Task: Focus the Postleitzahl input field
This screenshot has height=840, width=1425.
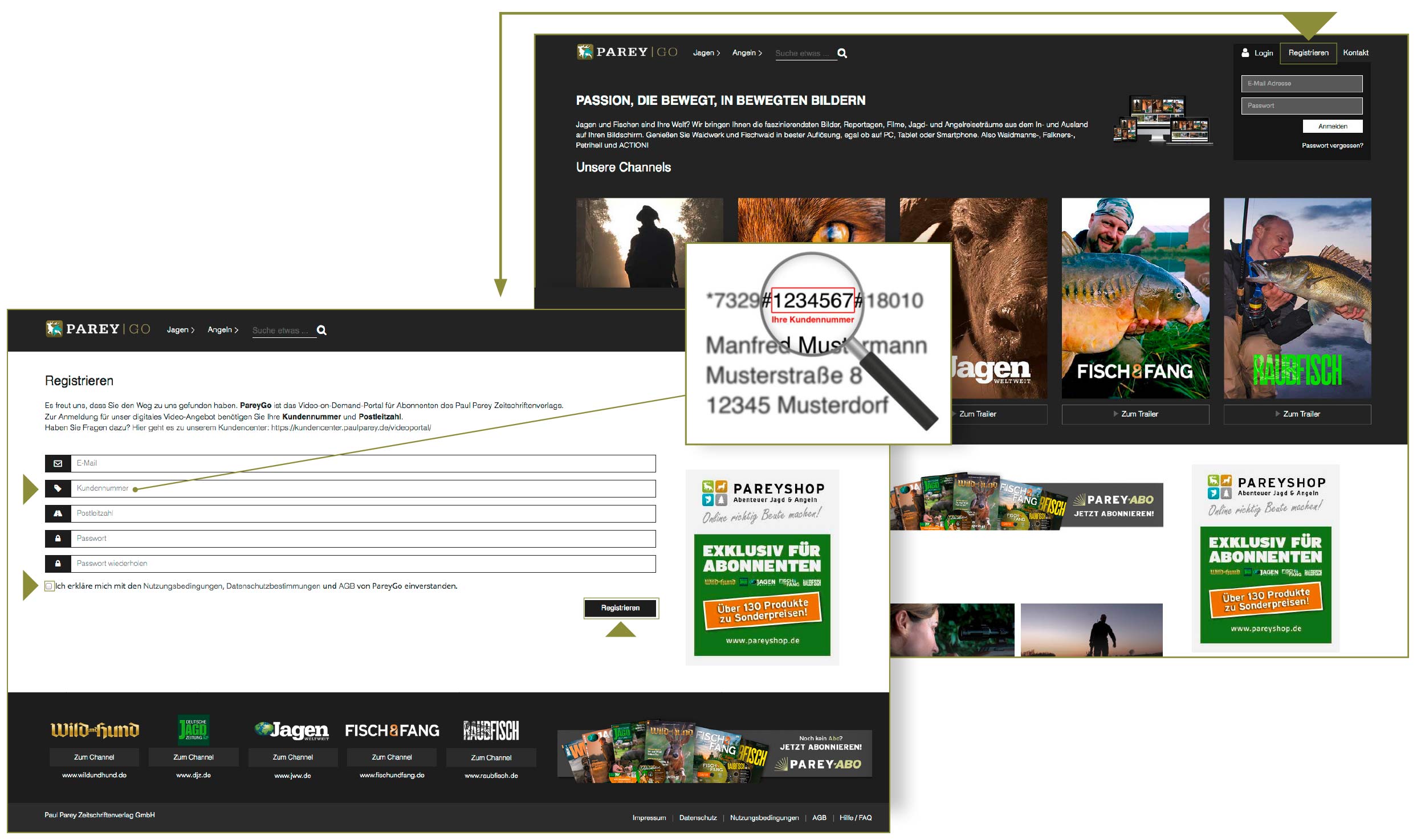Action: [363, 513]
